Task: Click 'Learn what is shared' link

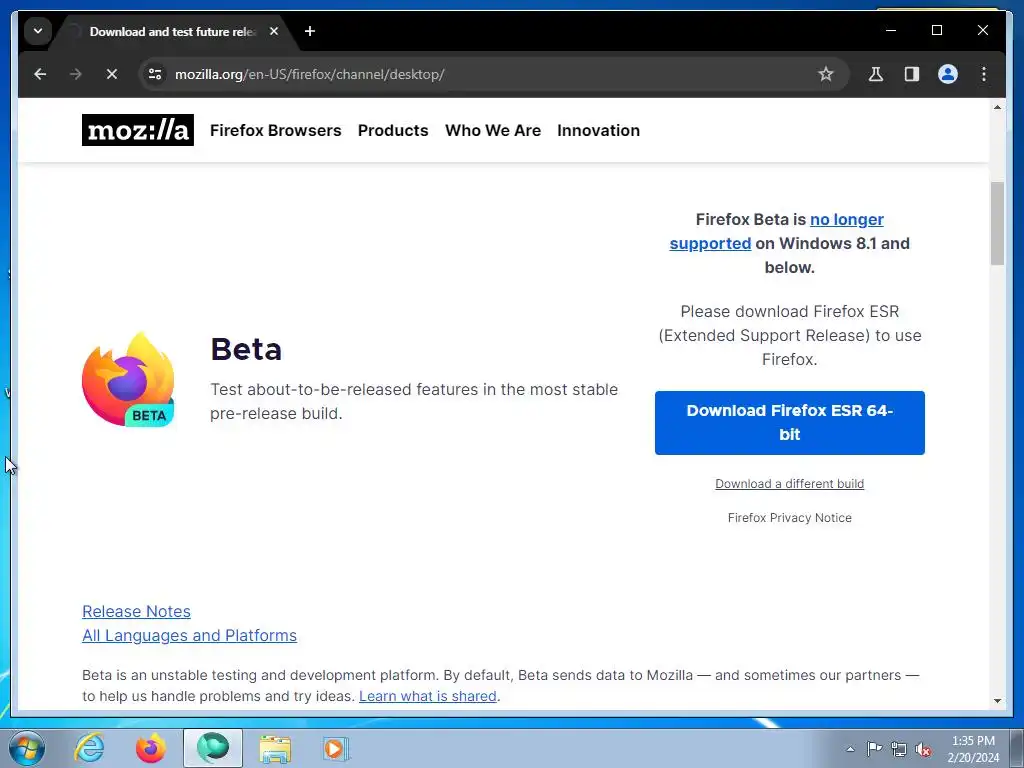Action: (428, 696)
